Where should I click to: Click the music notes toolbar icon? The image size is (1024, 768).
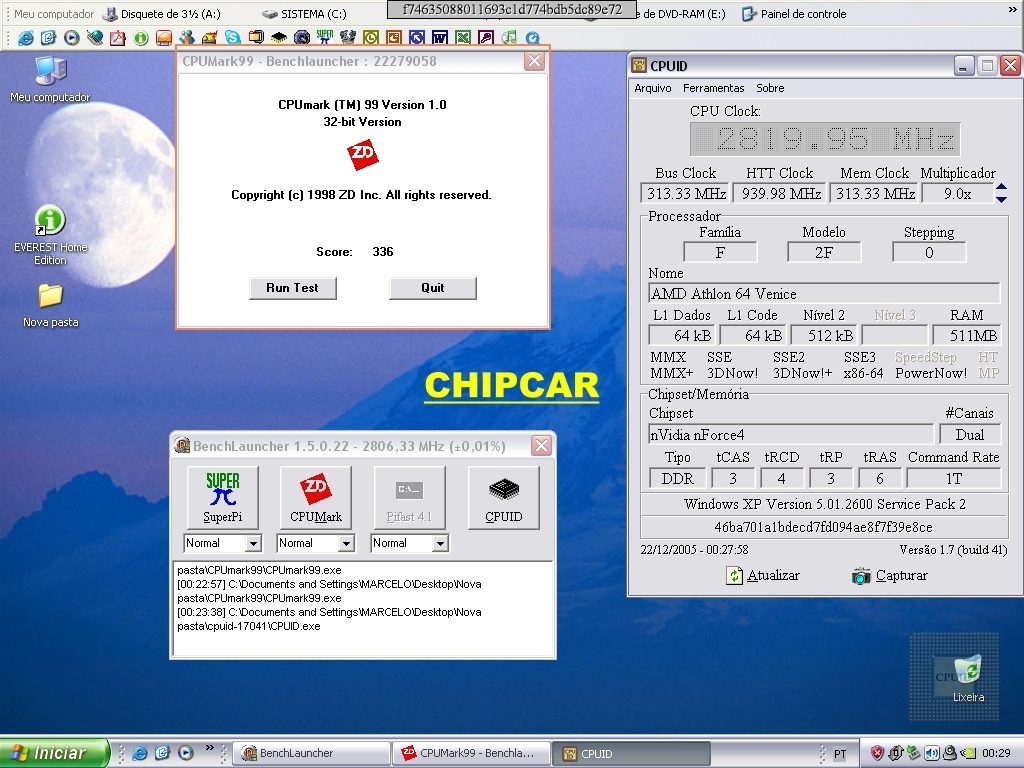pyautogui.click(x=509, y=38)
